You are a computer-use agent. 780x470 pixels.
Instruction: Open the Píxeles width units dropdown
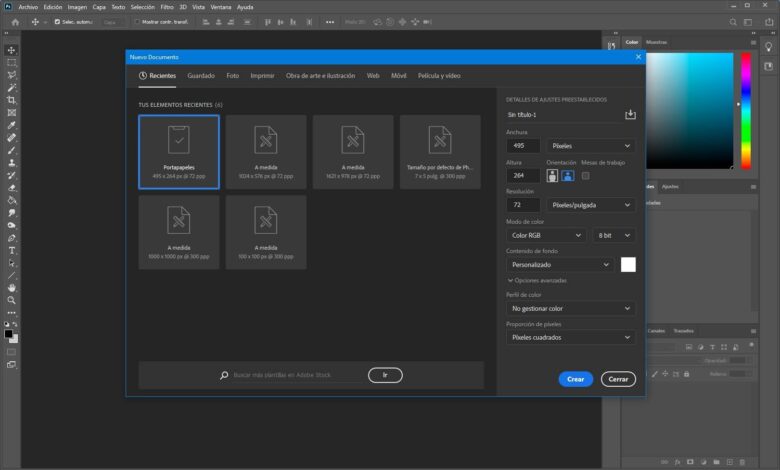point(591,146)
